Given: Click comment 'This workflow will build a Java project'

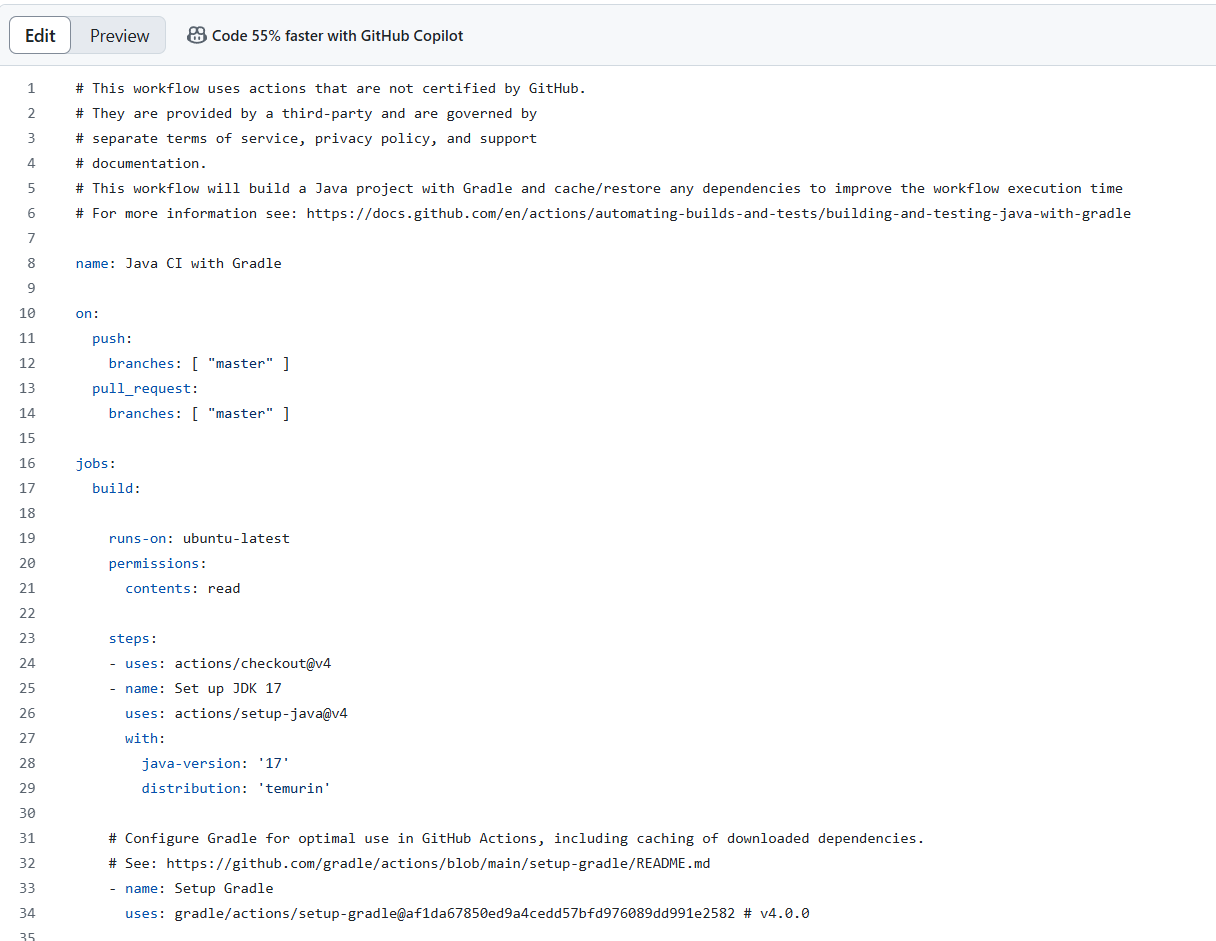Looking at the screenshot, I should click(599, 188).
